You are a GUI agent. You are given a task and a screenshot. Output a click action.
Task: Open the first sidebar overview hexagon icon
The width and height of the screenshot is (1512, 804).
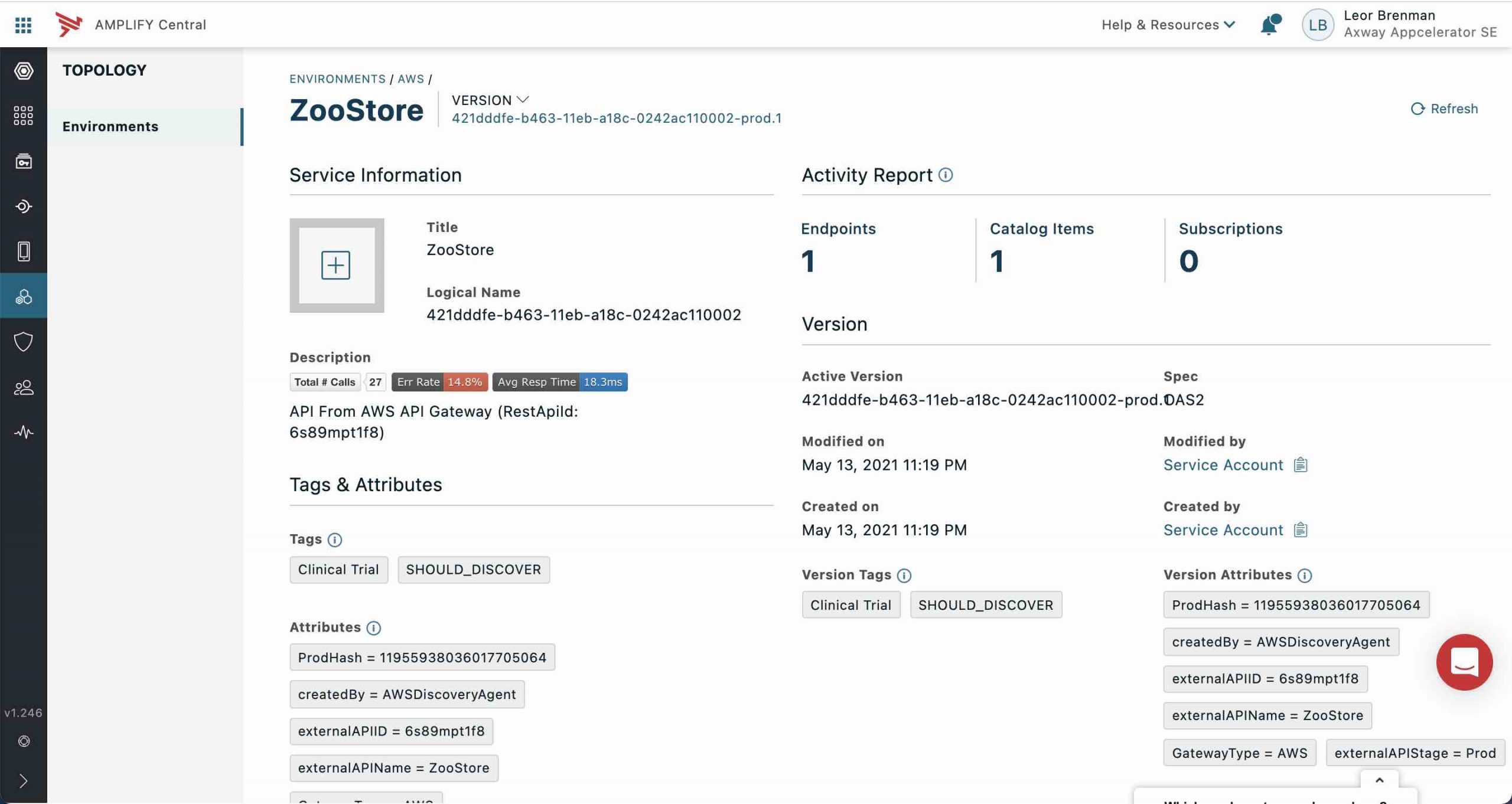(24, 71)
